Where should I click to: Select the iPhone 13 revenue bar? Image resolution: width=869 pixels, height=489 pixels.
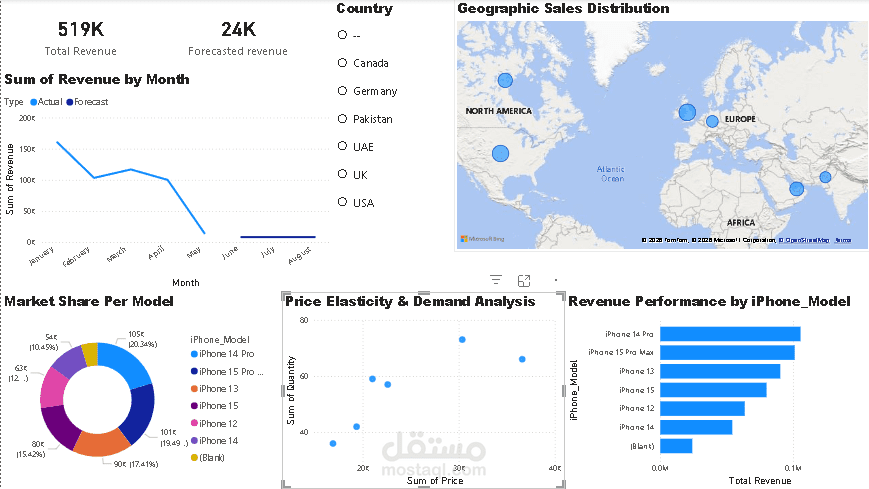(x=720, y=371)
